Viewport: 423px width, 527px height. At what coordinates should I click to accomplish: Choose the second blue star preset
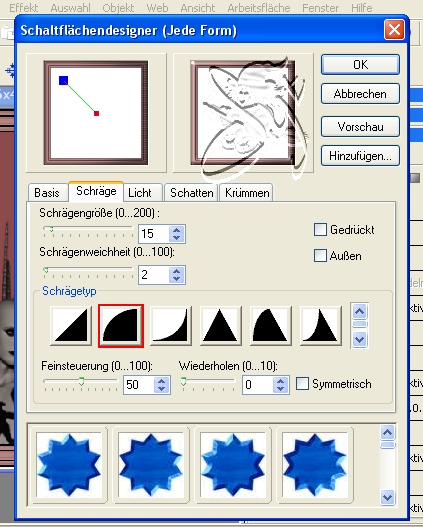(x=151, y=465)
